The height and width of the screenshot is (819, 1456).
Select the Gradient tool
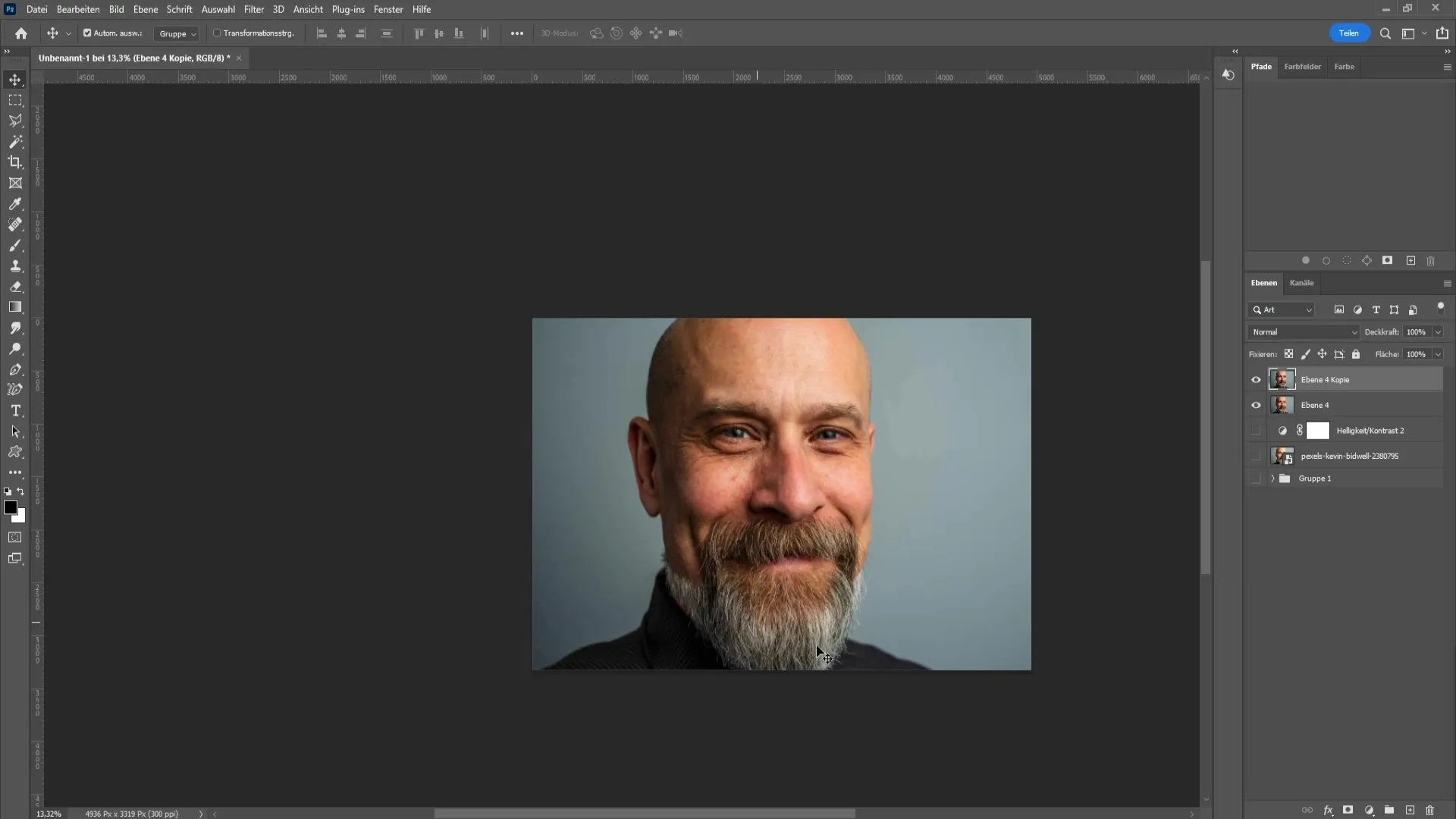click(x=15, y=307)
